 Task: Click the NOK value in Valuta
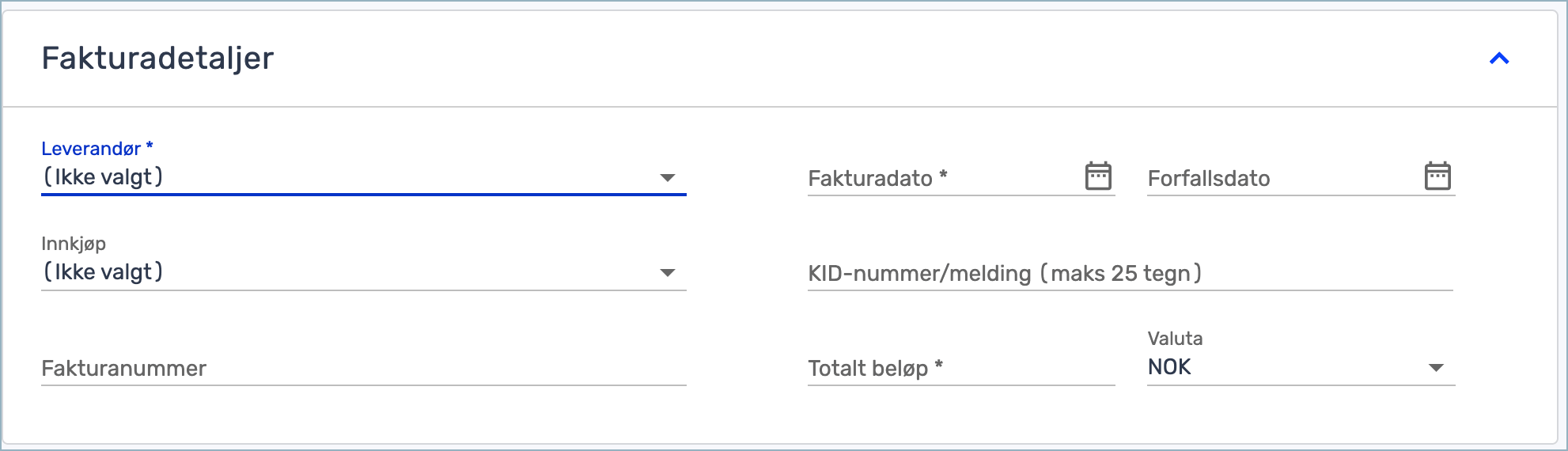tap(1169, 367)
